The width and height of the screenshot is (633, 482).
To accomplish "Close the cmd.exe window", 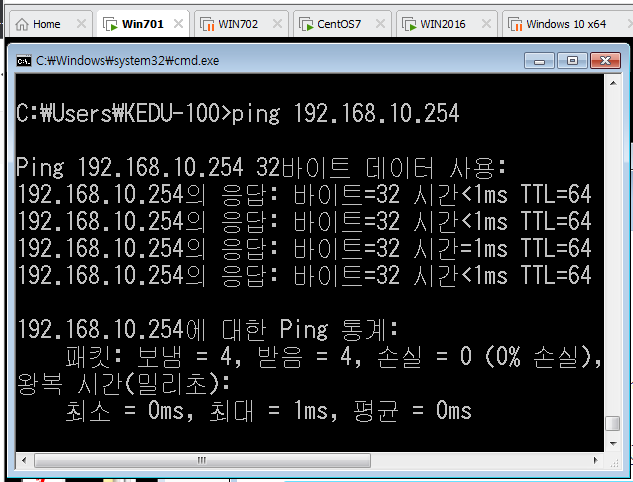I will tap(605, 61).
